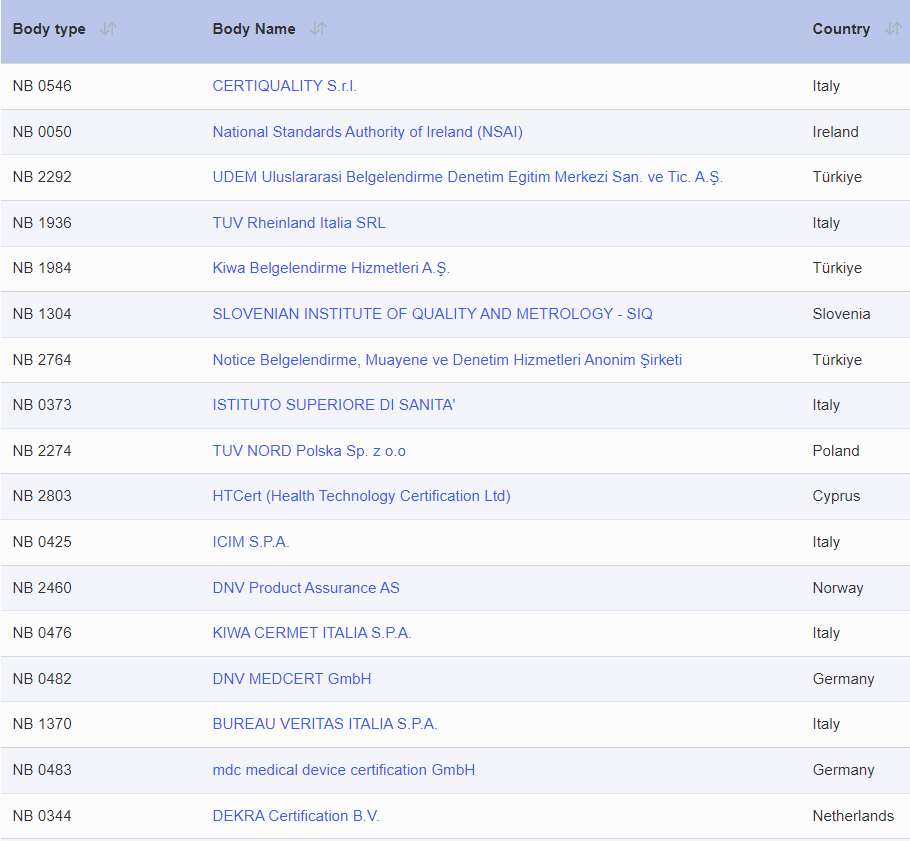Click the Body Name sort arrows icon
Image resolution: width=910 pixels, height=841 pixels.
[318, 29]
